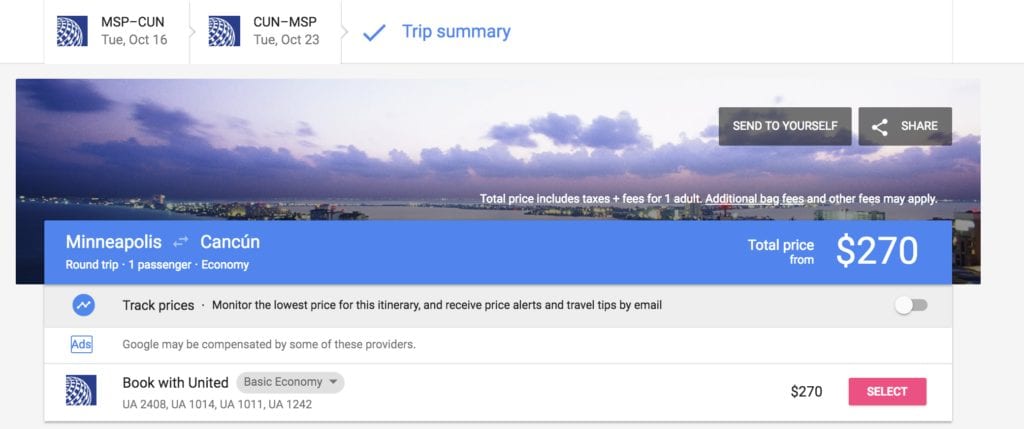Click the Book with United label
The image size is (1024, 429).
[x=175, y=382]
